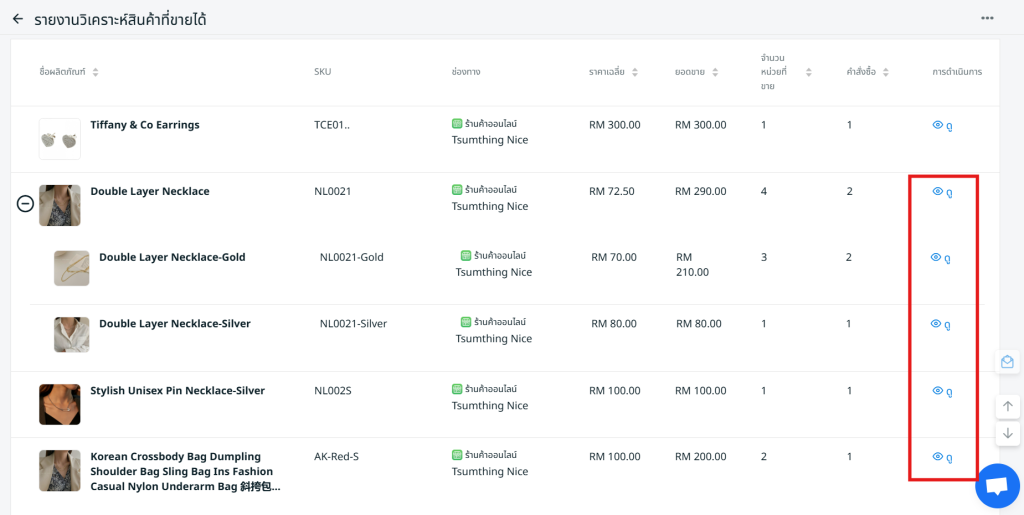This screenshot has width=1024, height=515.
Task: Sort by units sold column
Action: pos(808,72)
